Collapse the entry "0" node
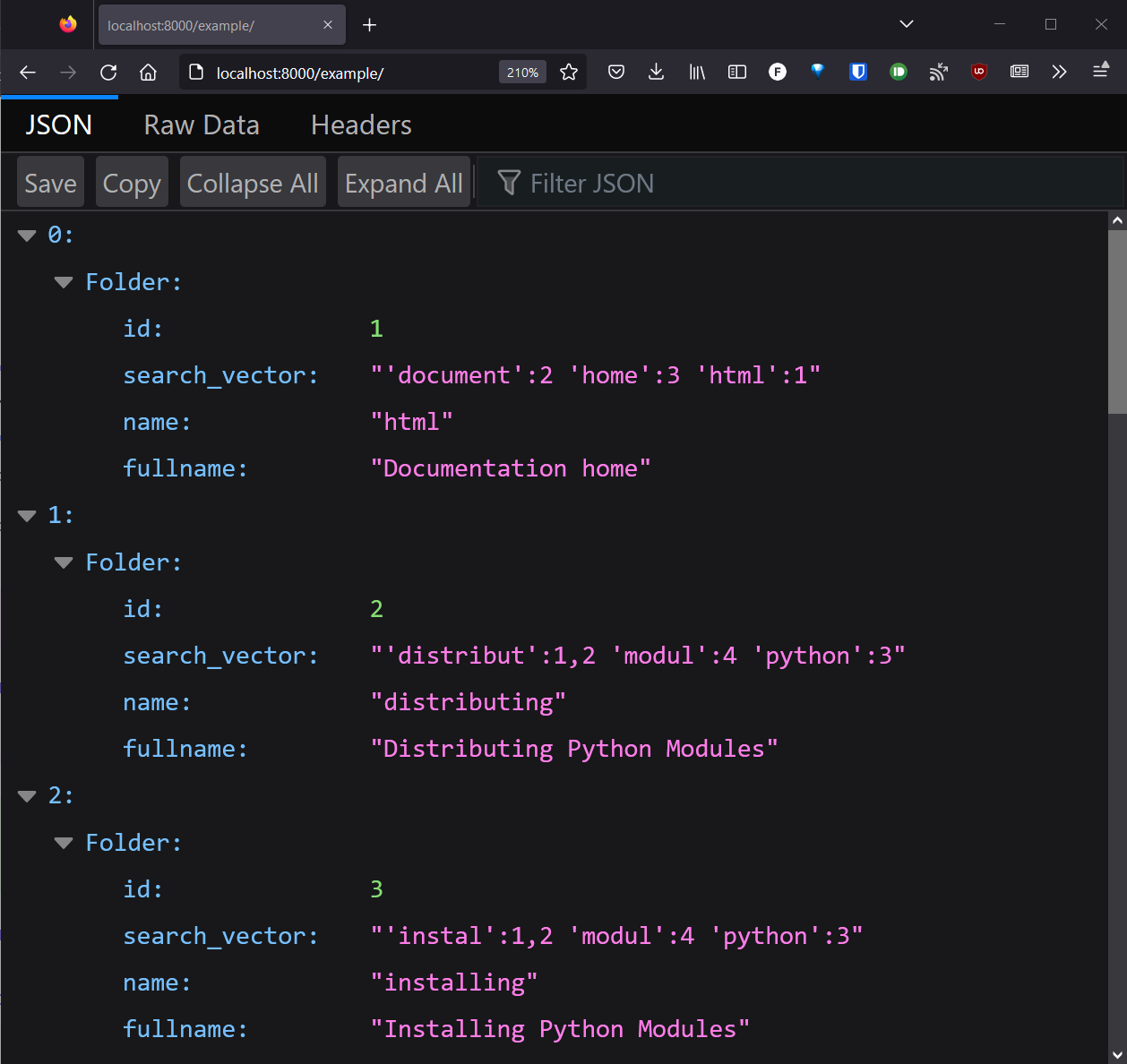 coord(26,235)
